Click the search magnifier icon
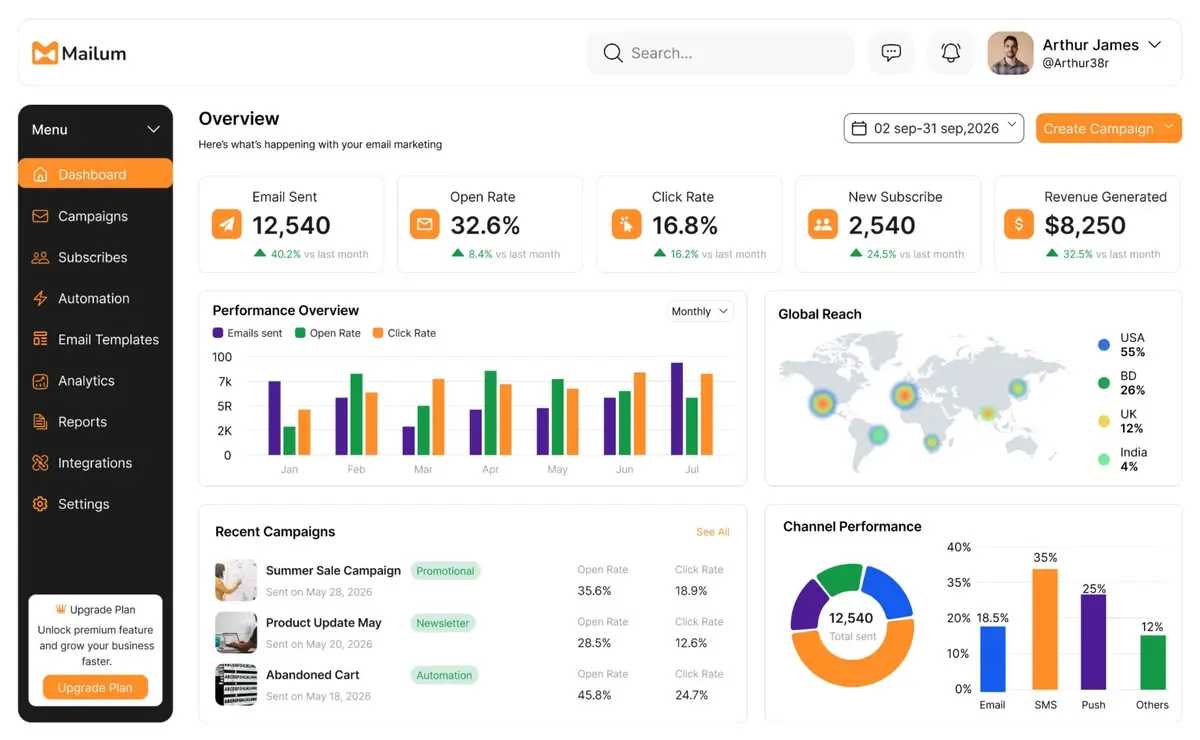The width and height of the screenshot is (1200, 740). pyautogui.click(x=613, y=53)
